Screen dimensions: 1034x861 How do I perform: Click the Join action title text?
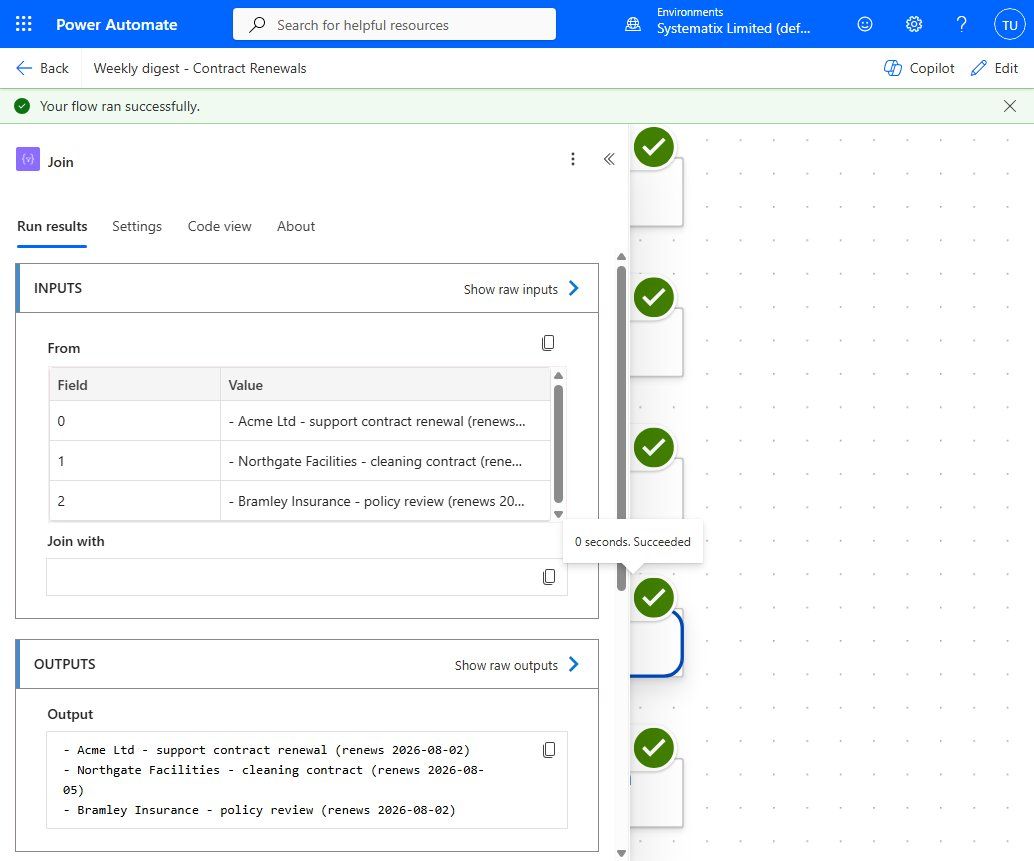61,162
